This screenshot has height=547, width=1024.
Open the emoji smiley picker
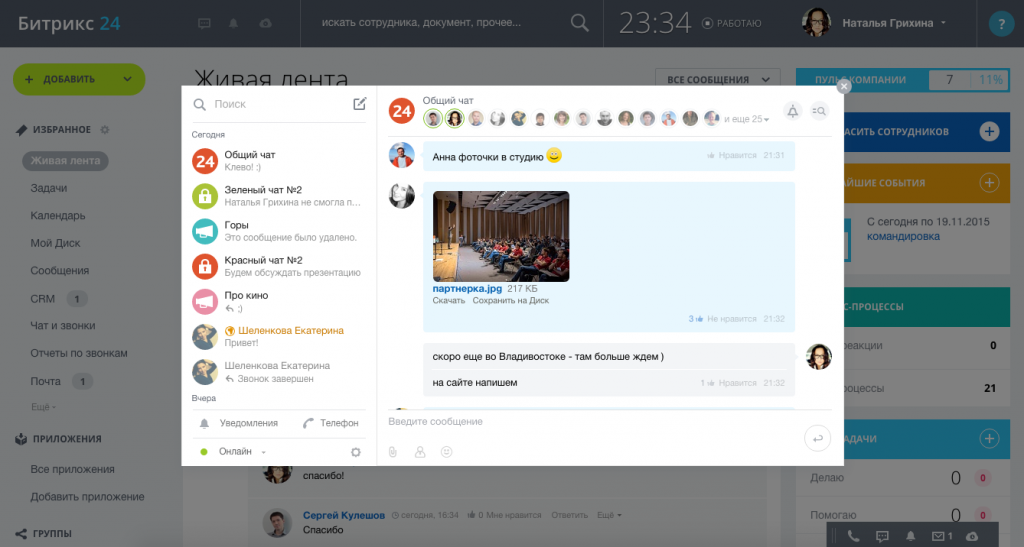click(446, 452)
